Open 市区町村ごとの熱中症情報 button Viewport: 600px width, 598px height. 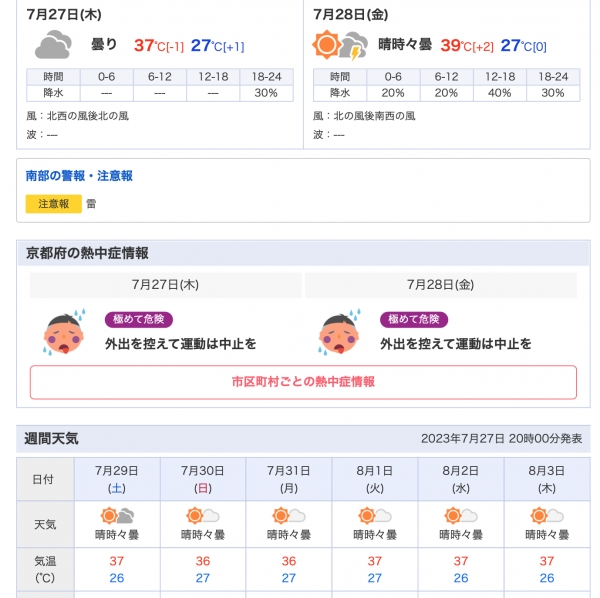coord(303,382)
